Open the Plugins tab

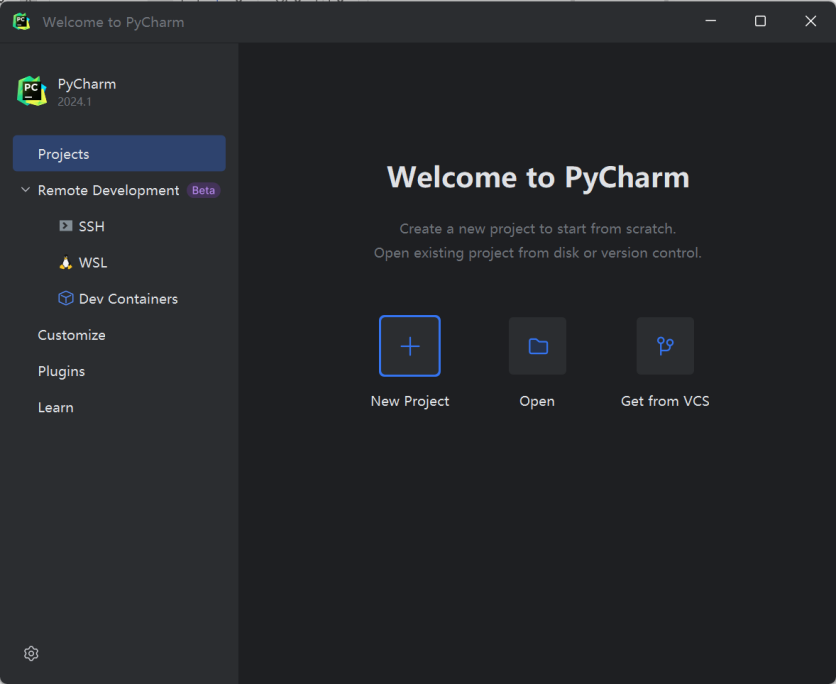point(61,371)
